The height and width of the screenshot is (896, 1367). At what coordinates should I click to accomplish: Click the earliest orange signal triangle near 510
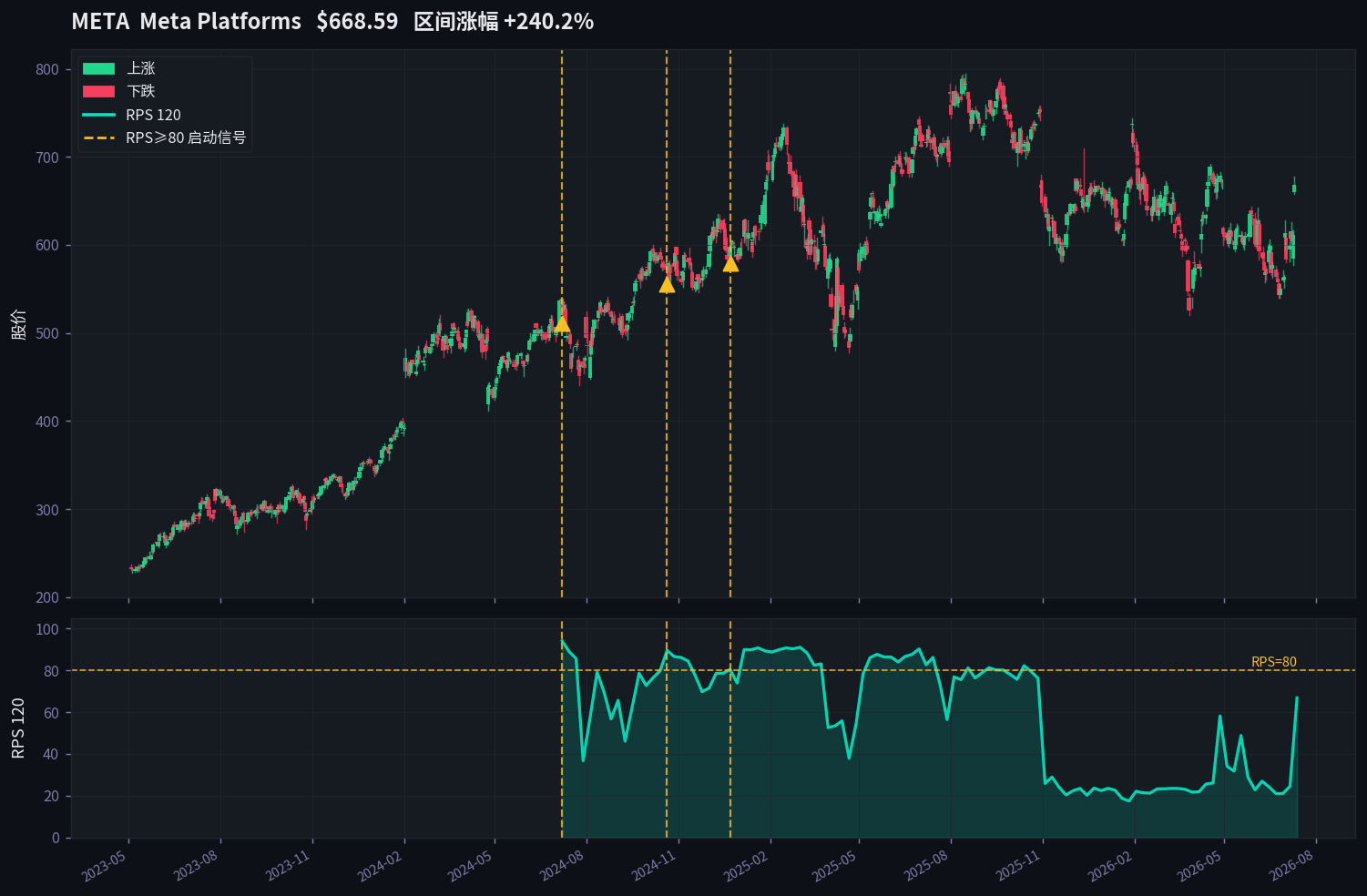pyautogui.click(x=562, y=324)
